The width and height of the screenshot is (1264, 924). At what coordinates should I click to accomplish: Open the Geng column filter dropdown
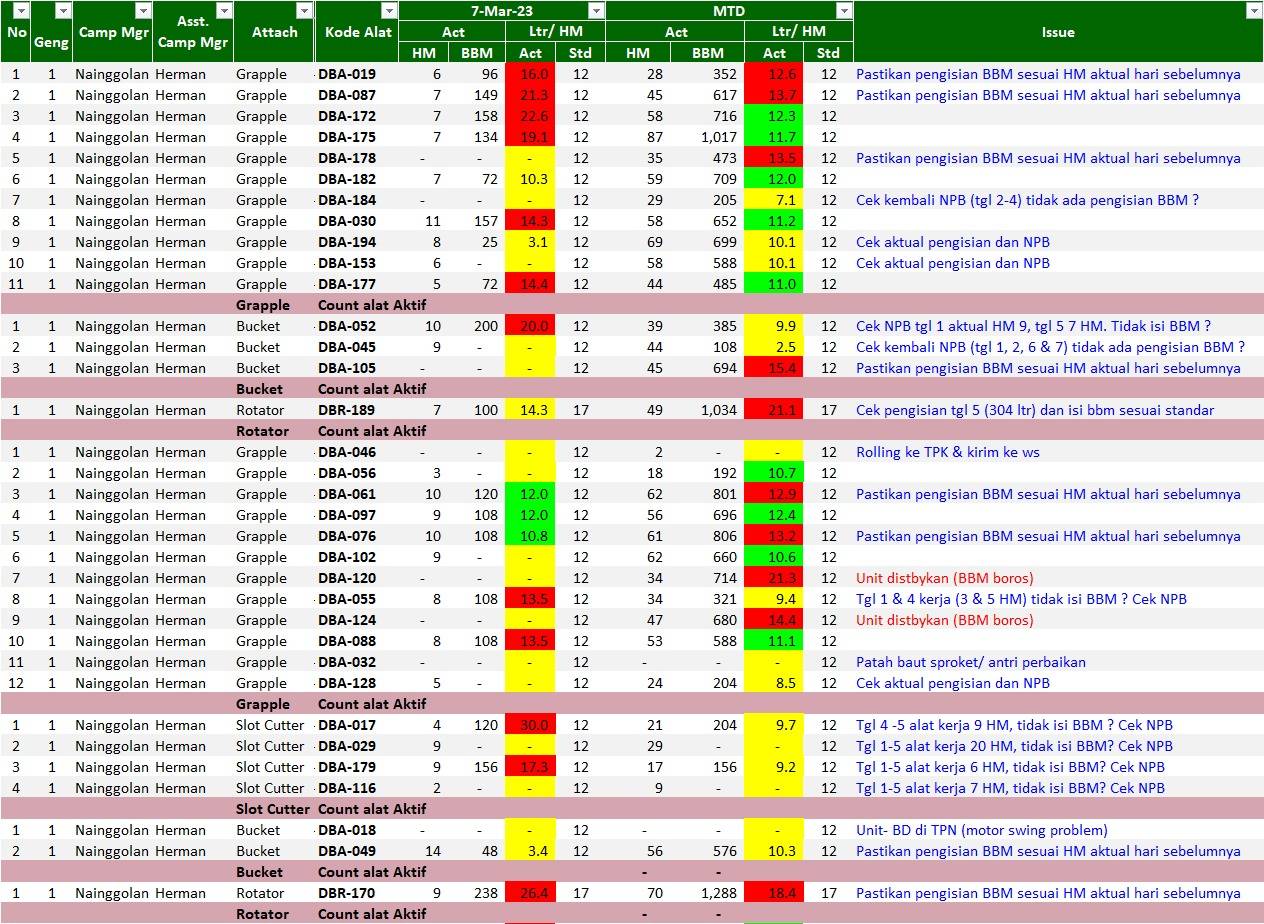[x=63, y=11]
